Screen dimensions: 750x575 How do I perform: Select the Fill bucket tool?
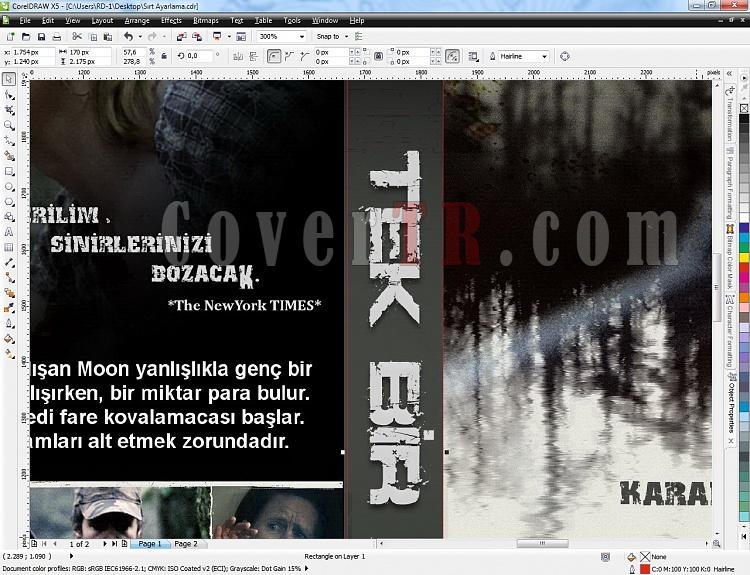[9, 339]
